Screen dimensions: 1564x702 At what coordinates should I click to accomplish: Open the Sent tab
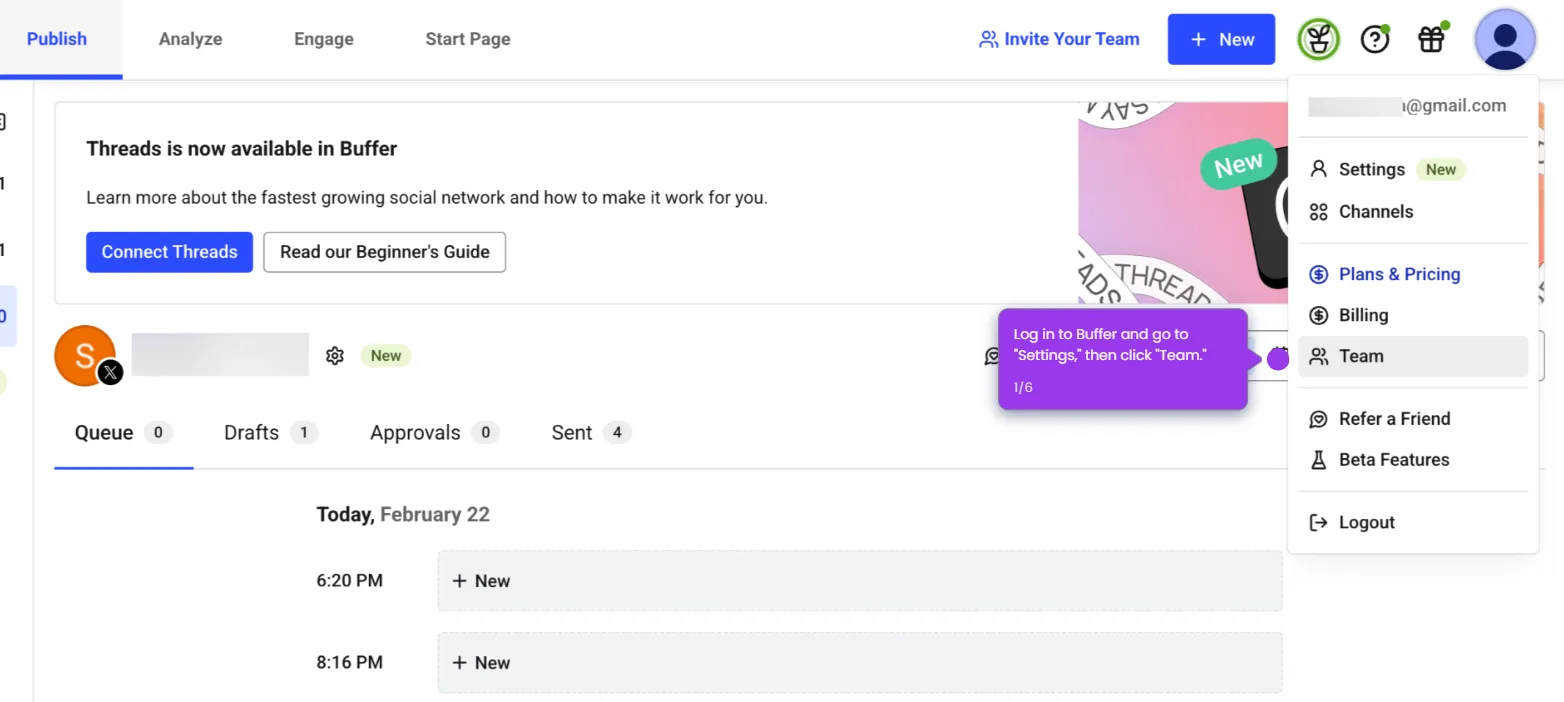[591, 433]
